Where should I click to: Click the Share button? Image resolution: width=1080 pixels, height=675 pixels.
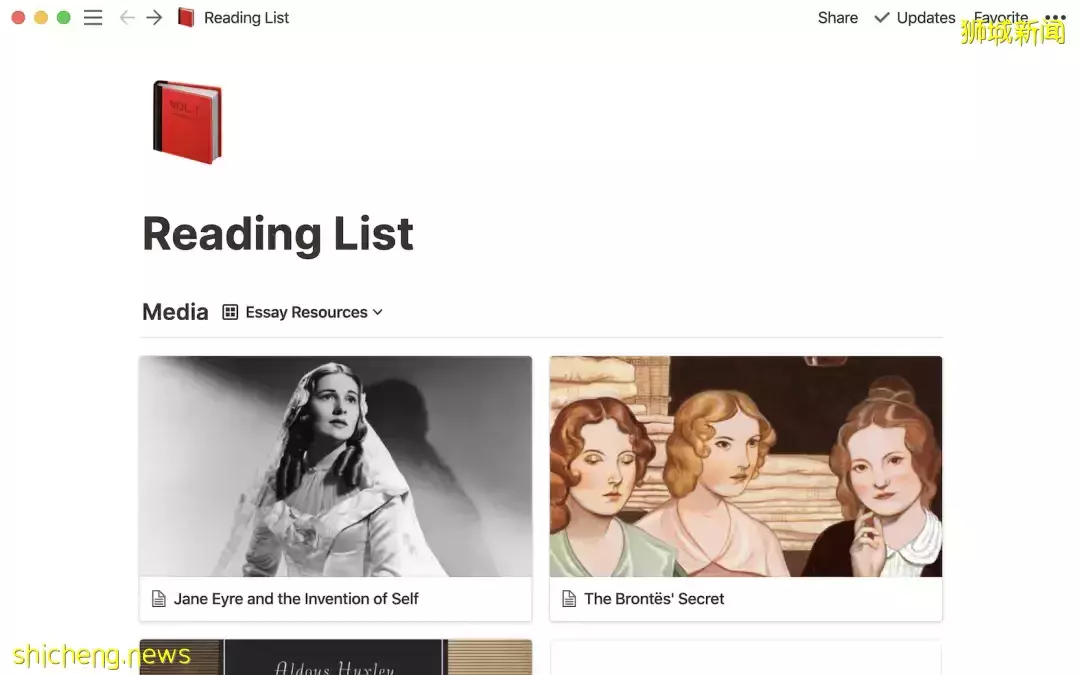click(x=837, y=18)
